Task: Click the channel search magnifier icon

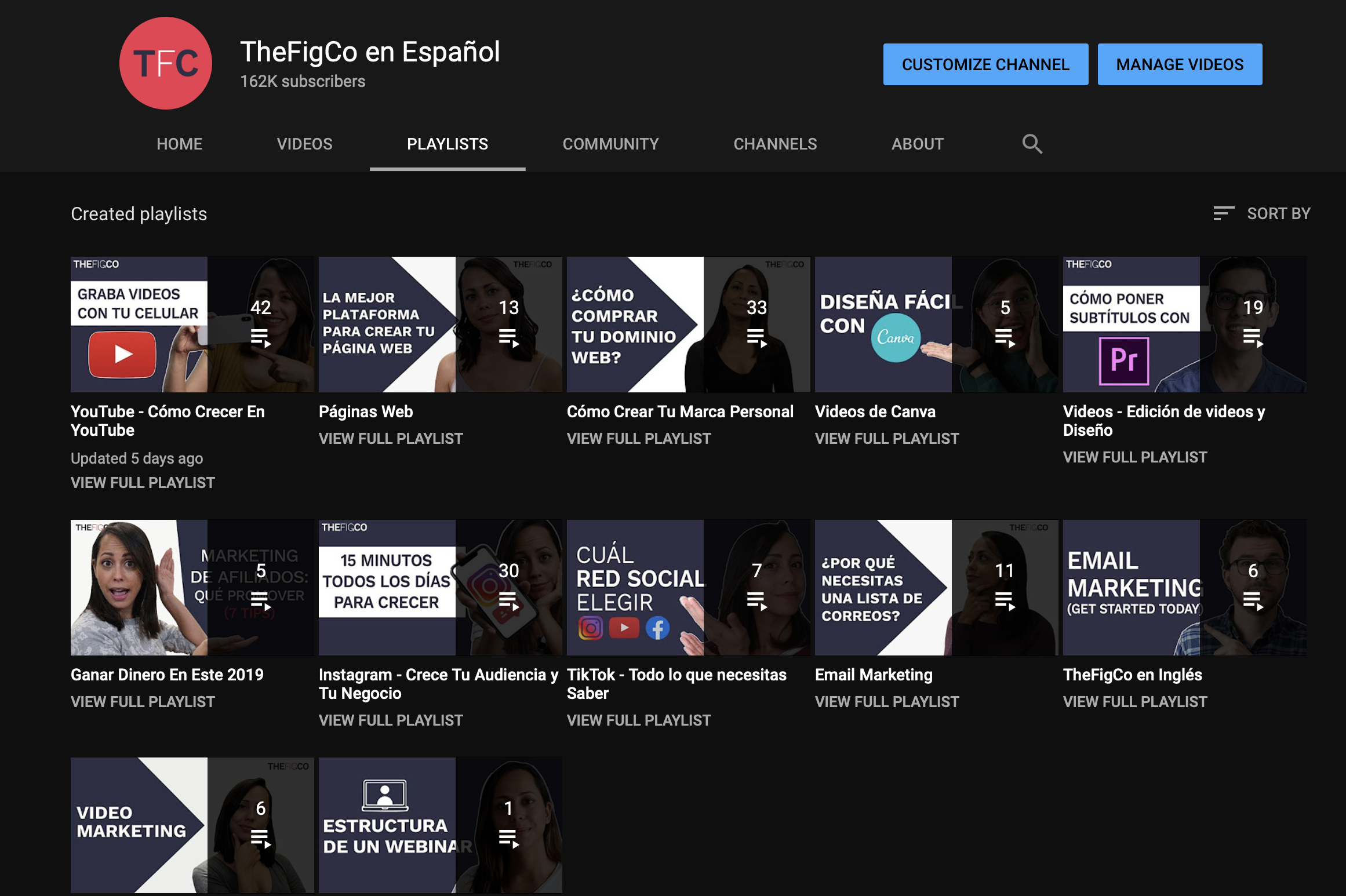Action: point(1032,144)
